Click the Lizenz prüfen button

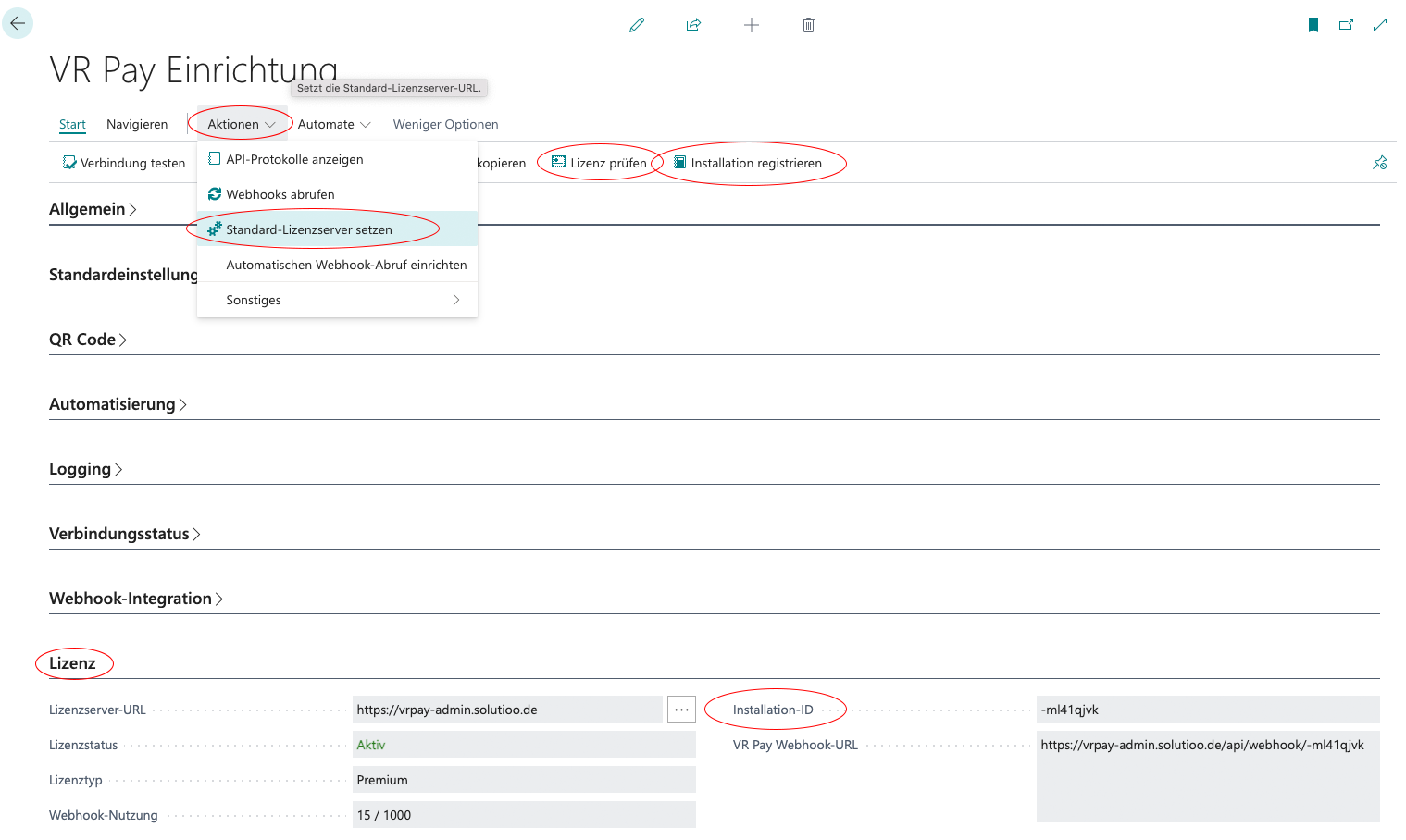pyautogui.click(x=599, y=163)
